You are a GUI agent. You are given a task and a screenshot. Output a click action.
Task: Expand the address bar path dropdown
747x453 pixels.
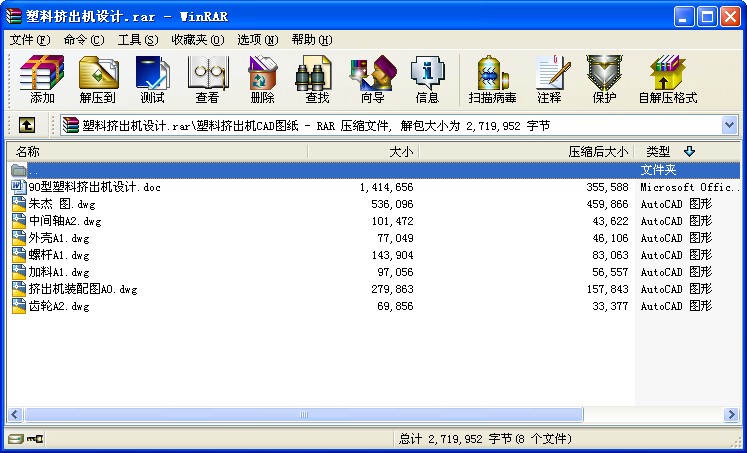tap(729, 125)
